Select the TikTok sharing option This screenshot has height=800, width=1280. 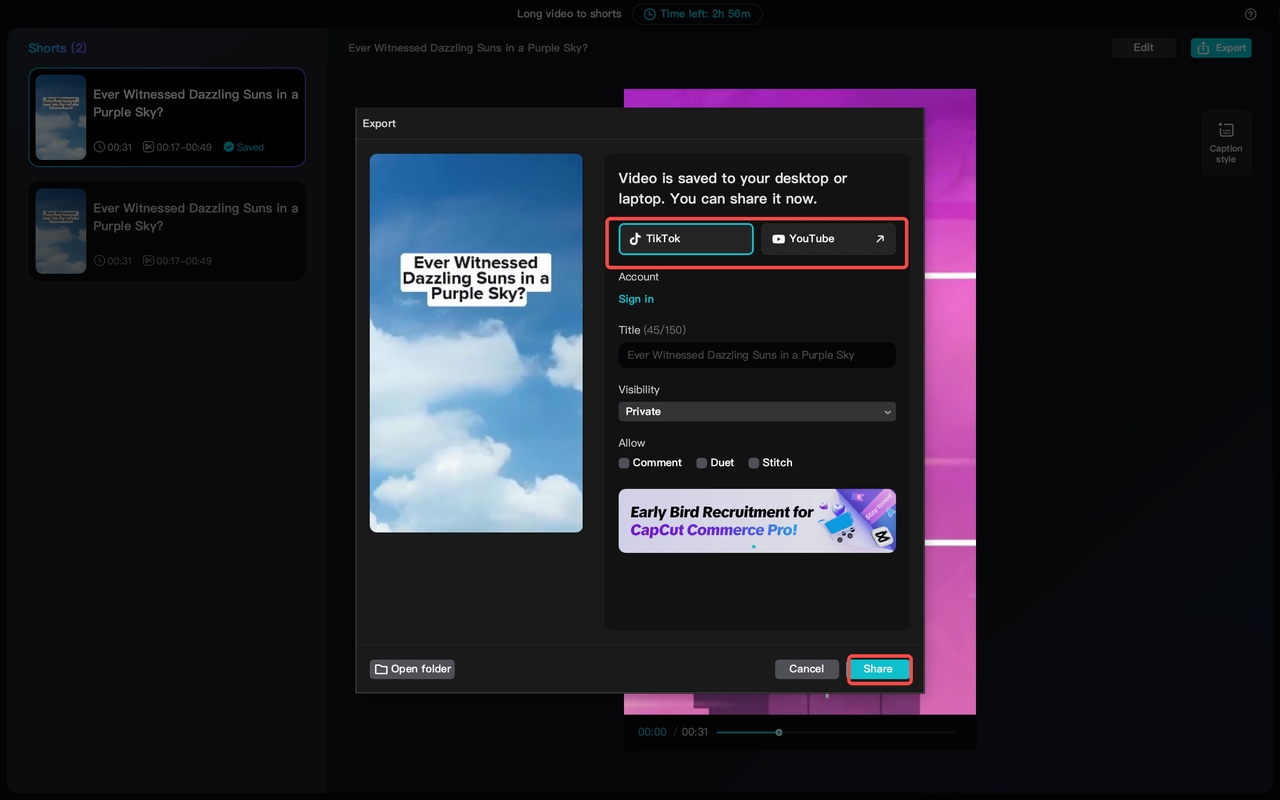point(684,239)
